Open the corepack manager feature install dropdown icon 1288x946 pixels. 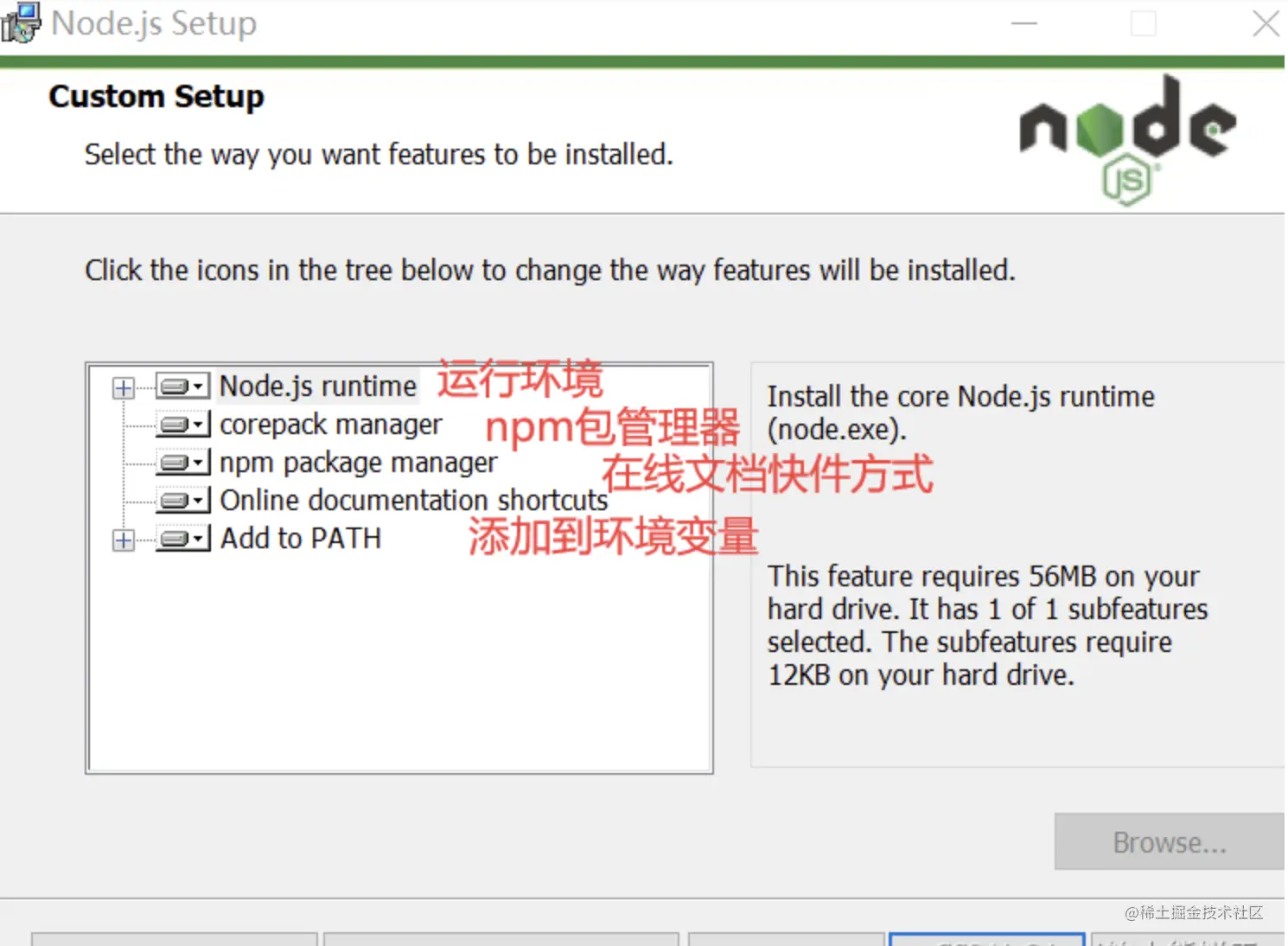182,425
